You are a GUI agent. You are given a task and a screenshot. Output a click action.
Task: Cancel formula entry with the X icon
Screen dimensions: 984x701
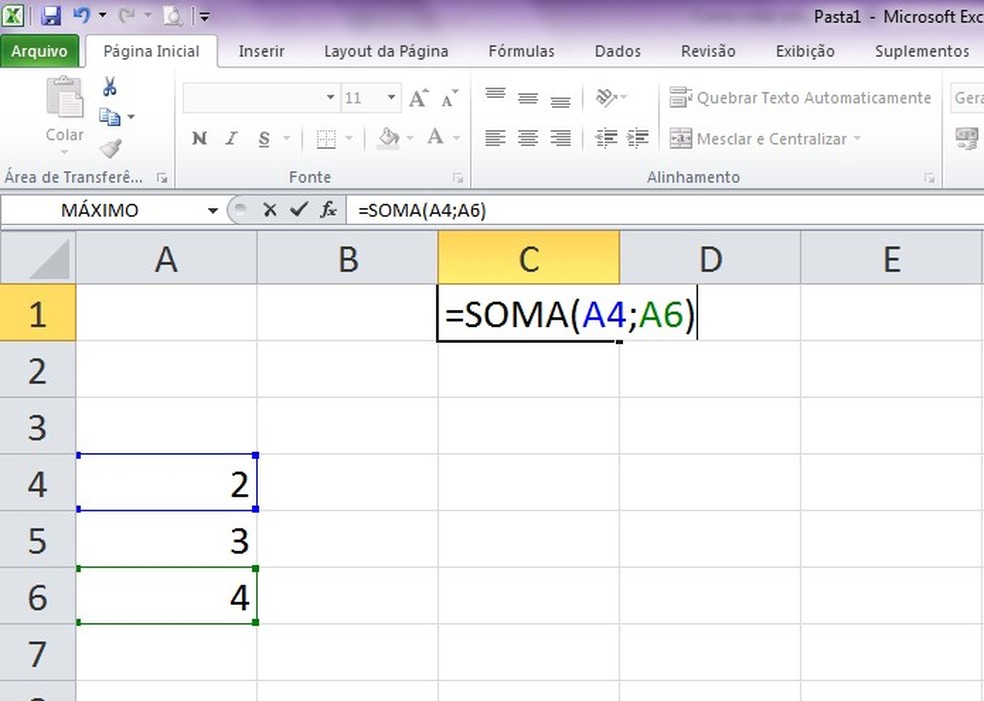click(x=269, y=210)
